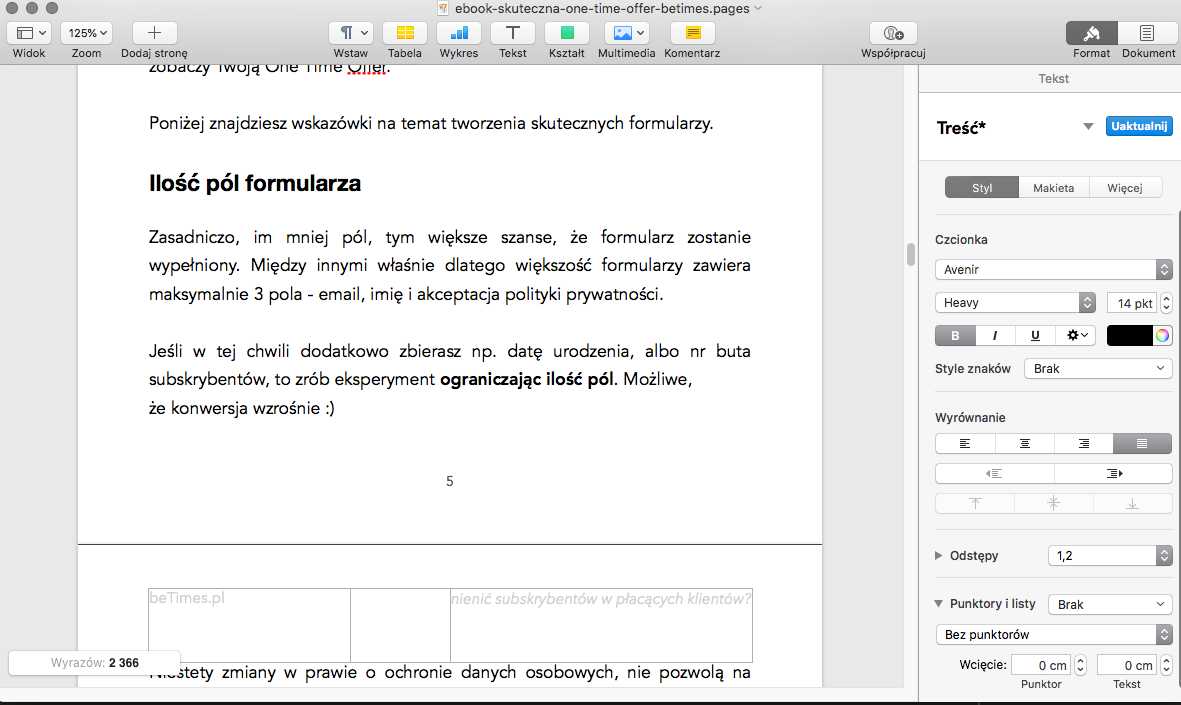Image resolution: width=1181 pixels, height=705 pixels.
Task: Open the Style znaków Brak dropdown
Action: pos(1097,368)
